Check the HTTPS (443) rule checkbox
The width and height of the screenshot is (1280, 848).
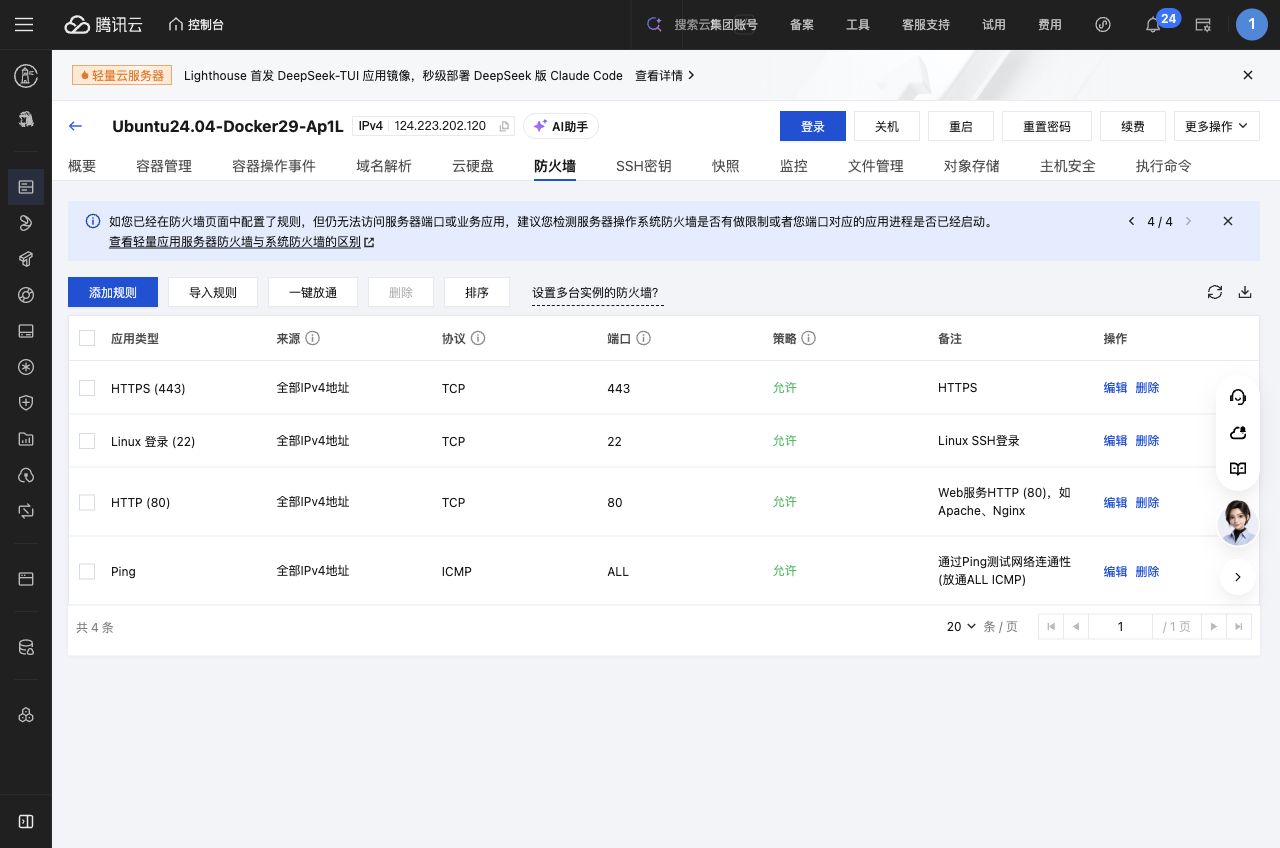[87, 388]
